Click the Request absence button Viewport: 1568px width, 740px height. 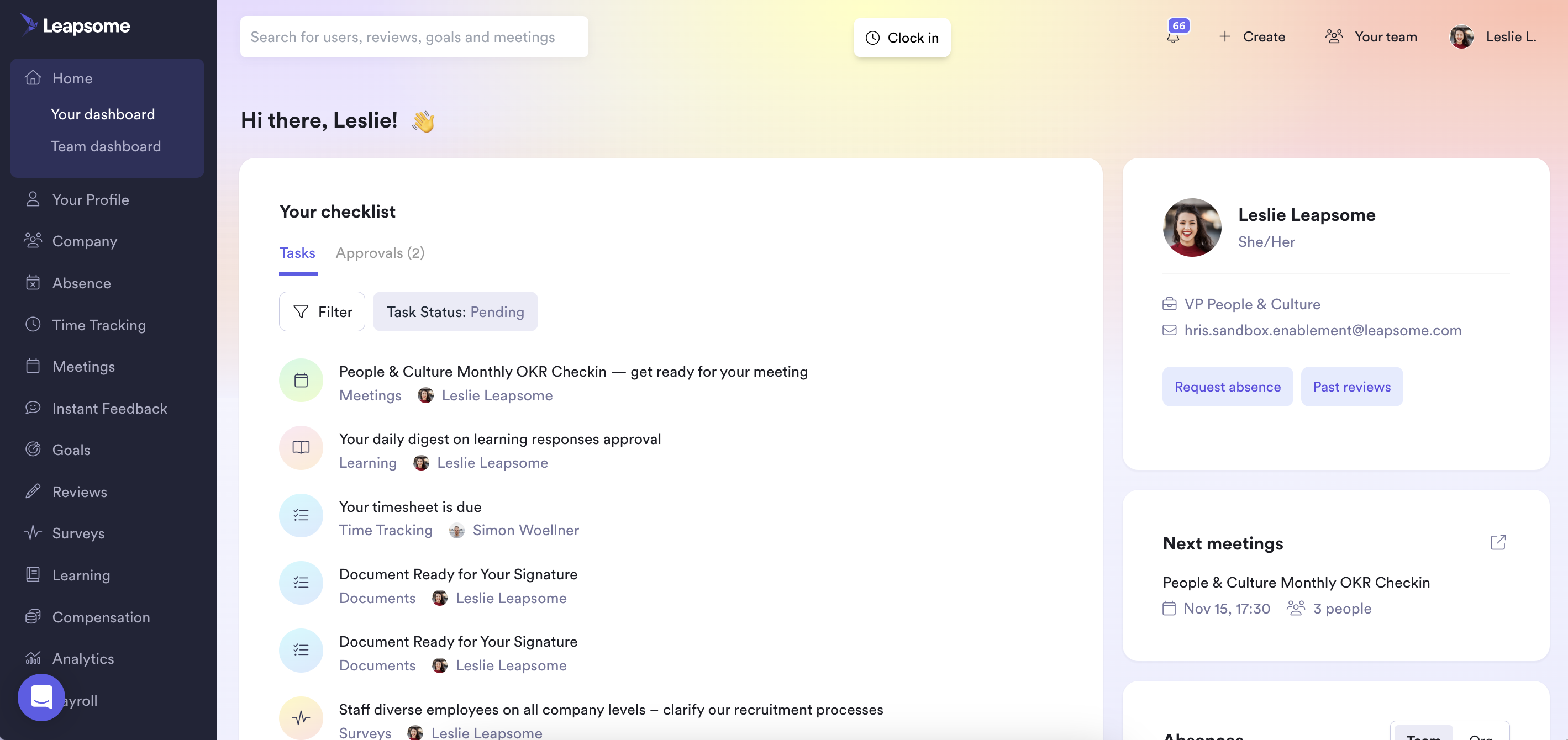1227,387
